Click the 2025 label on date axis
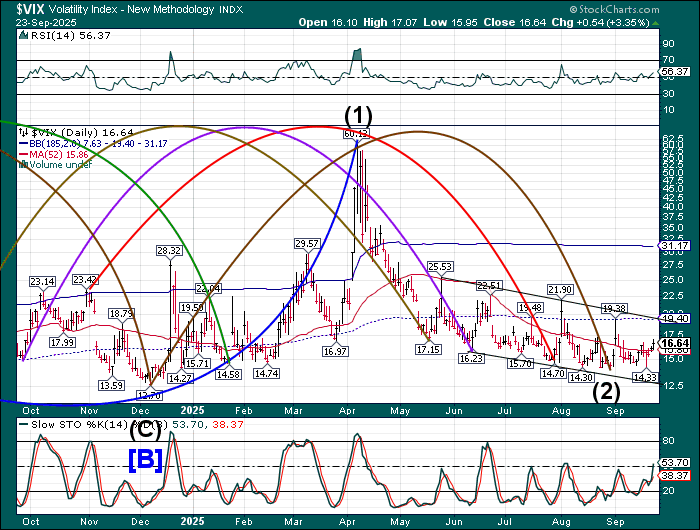 tap(193, 409)
